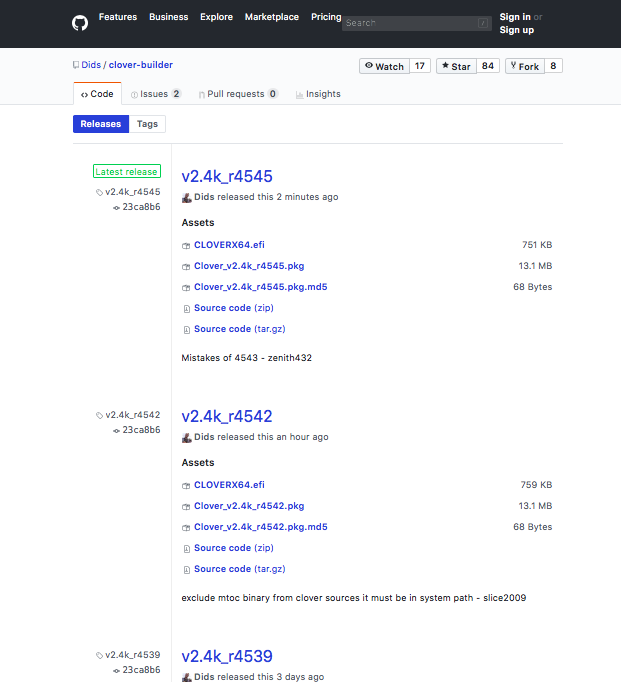The image size is (621, 682).
Task: Focus the Search input field
Action: [417, 23]
